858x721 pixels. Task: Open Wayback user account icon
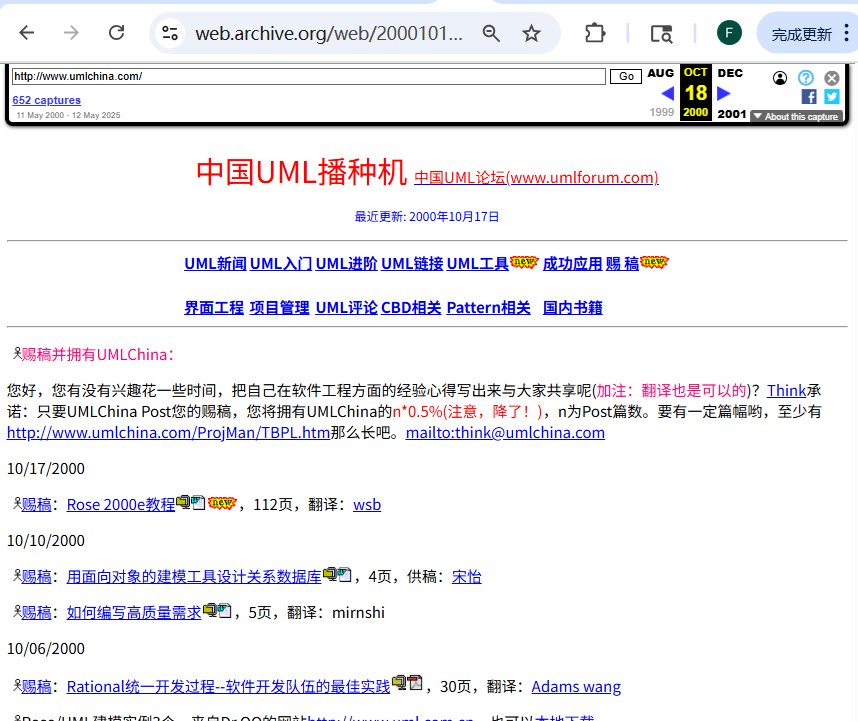pos(780,78)
